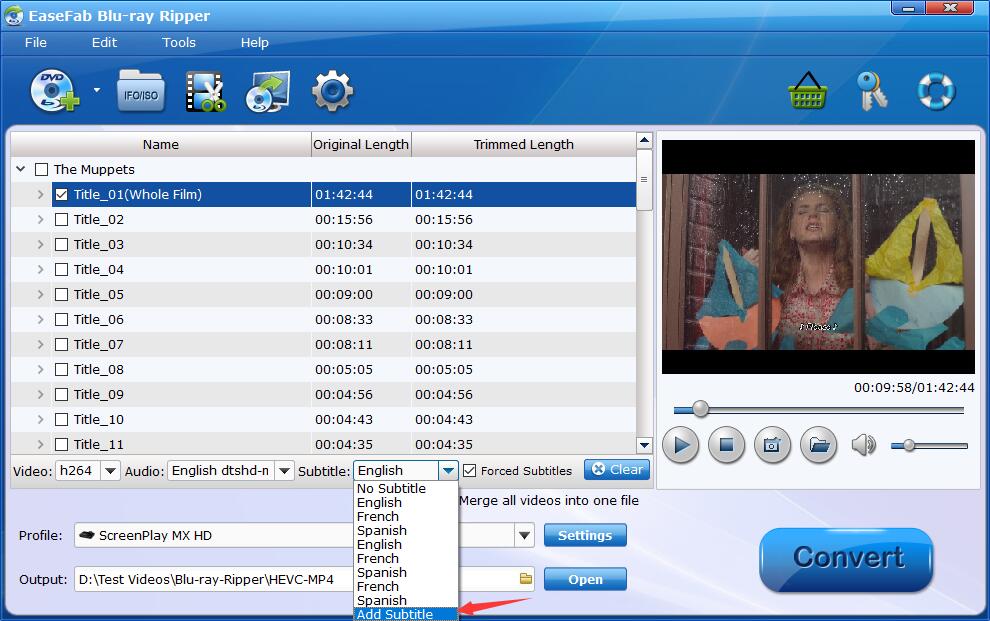The height and width of the screenshot is (621, 990).
Task: Open the Tools menu
Action: pyautogui.click(x=179, y=42)
